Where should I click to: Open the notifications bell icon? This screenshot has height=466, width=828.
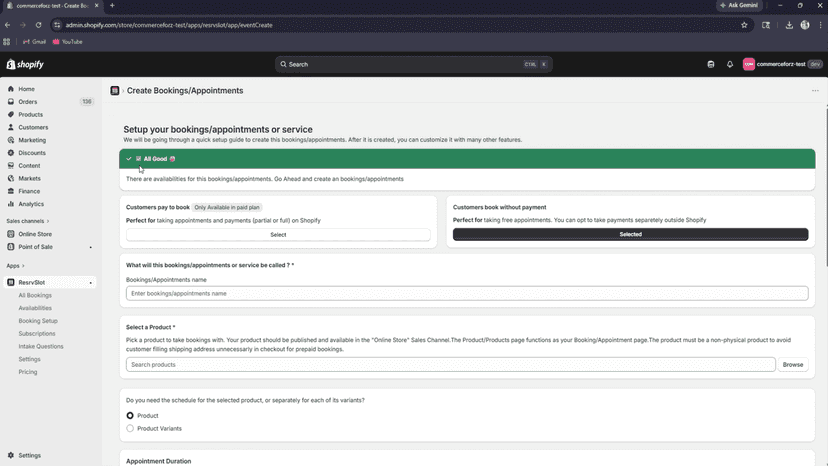pos(730,64)
